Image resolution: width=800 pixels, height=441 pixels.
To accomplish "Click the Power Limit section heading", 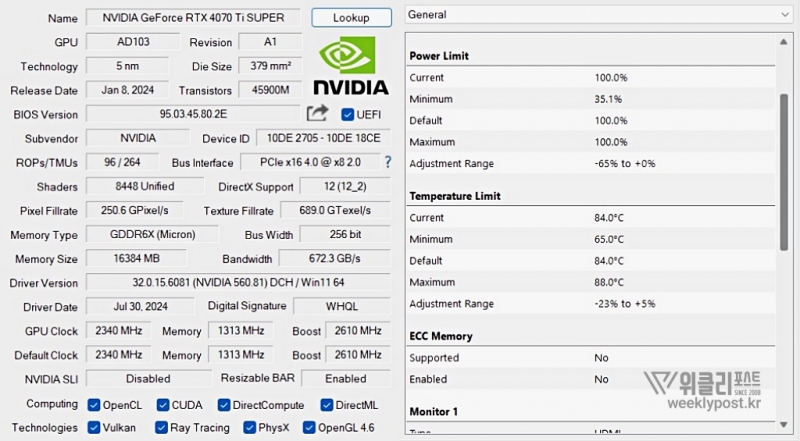I will [439, 56].
